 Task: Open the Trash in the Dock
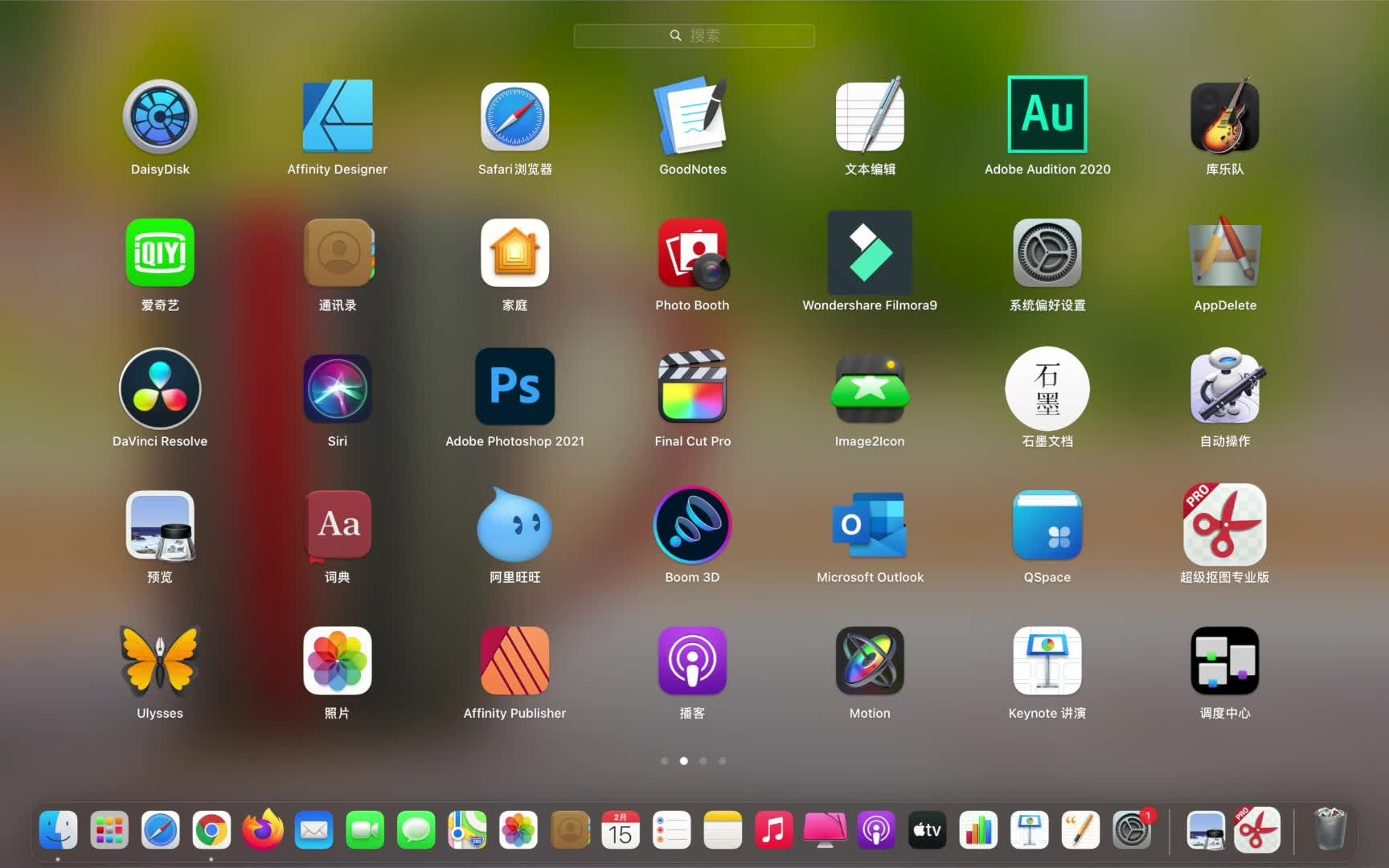pyautogui.click(x=1330, y=829)
